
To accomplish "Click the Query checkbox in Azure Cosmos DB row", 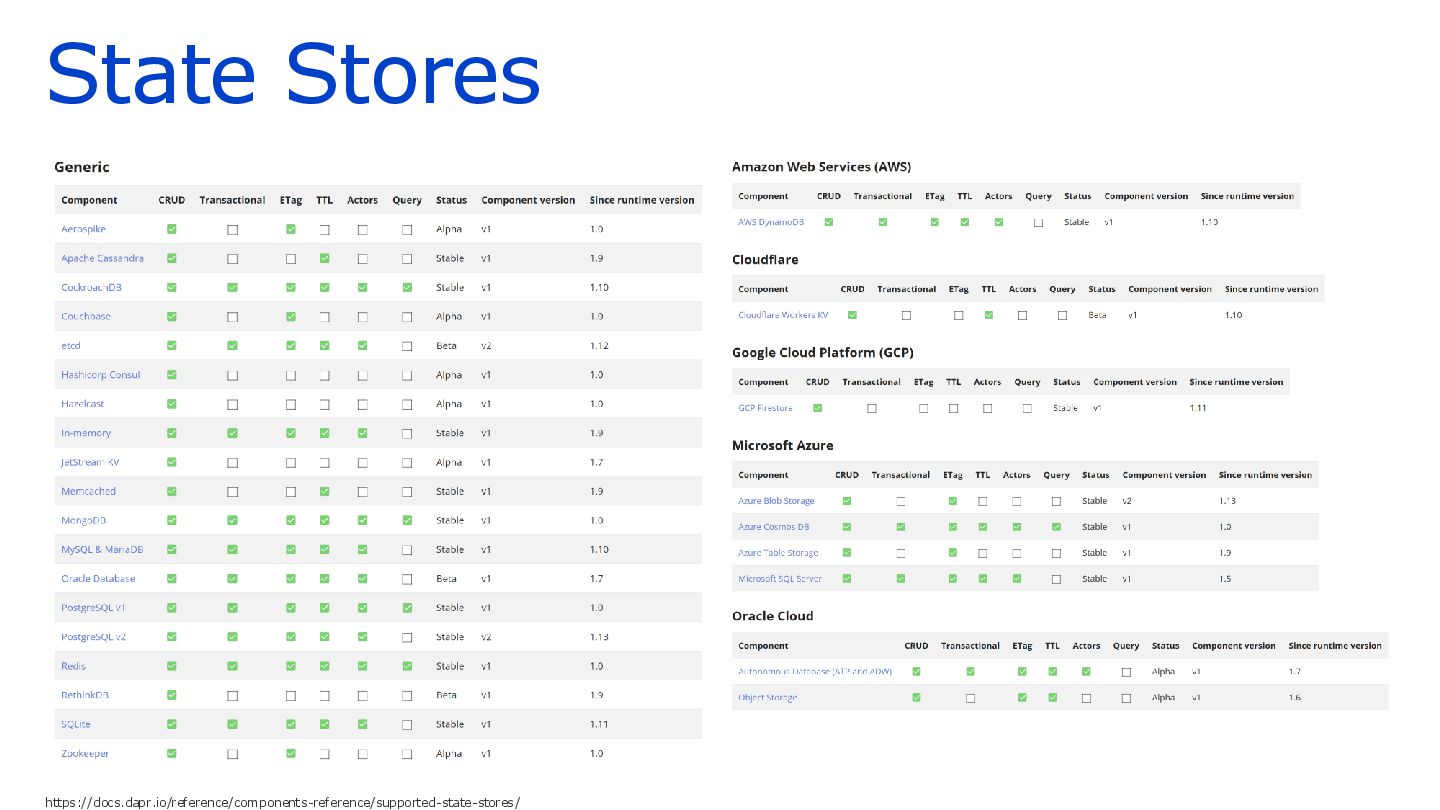I will click(x=1056, y=527).
